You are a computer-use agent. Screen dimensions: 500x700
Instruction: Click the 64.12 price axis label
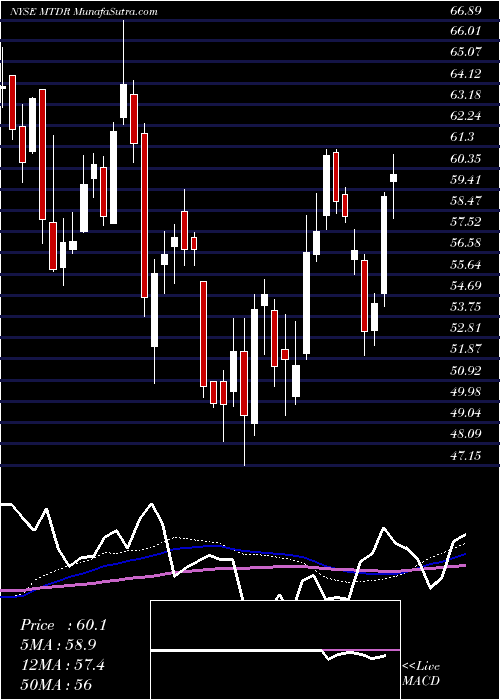[x=466, y=74]
